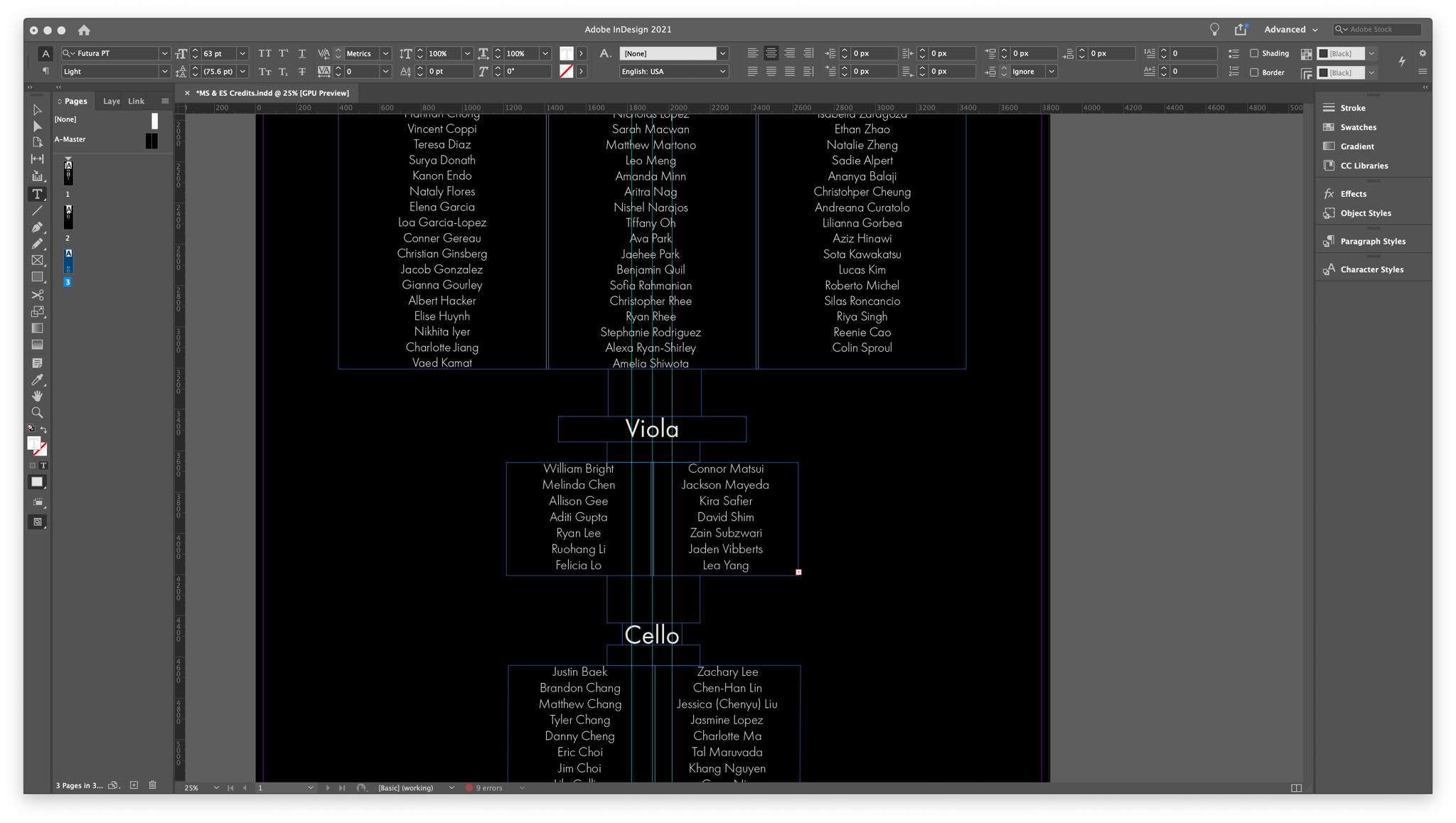Select the Pencil tool
Viewport: 1456px width, 823px height.
point(37,244)
